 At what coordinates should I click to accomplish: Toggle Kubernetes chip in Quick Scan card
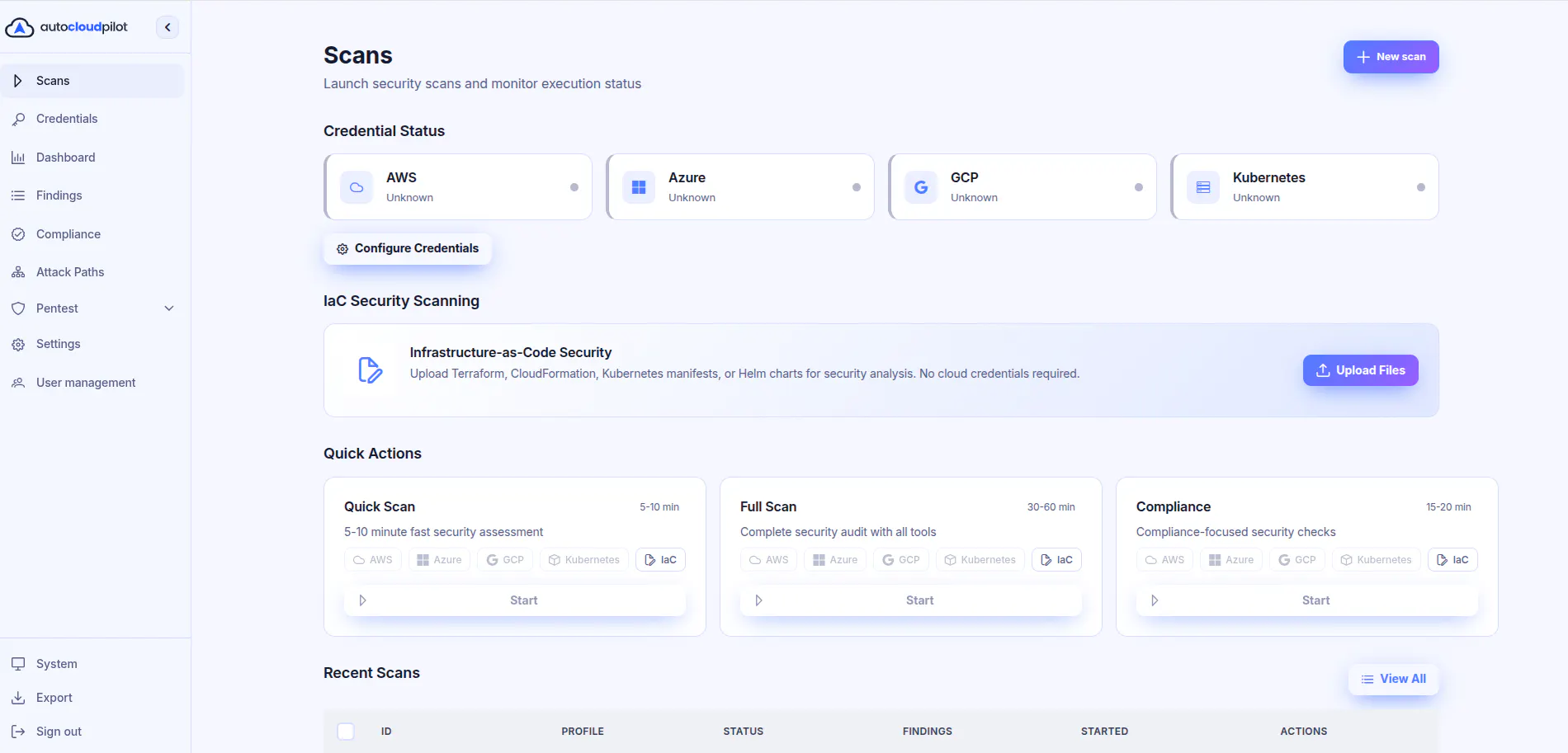(x=584, y=560)
